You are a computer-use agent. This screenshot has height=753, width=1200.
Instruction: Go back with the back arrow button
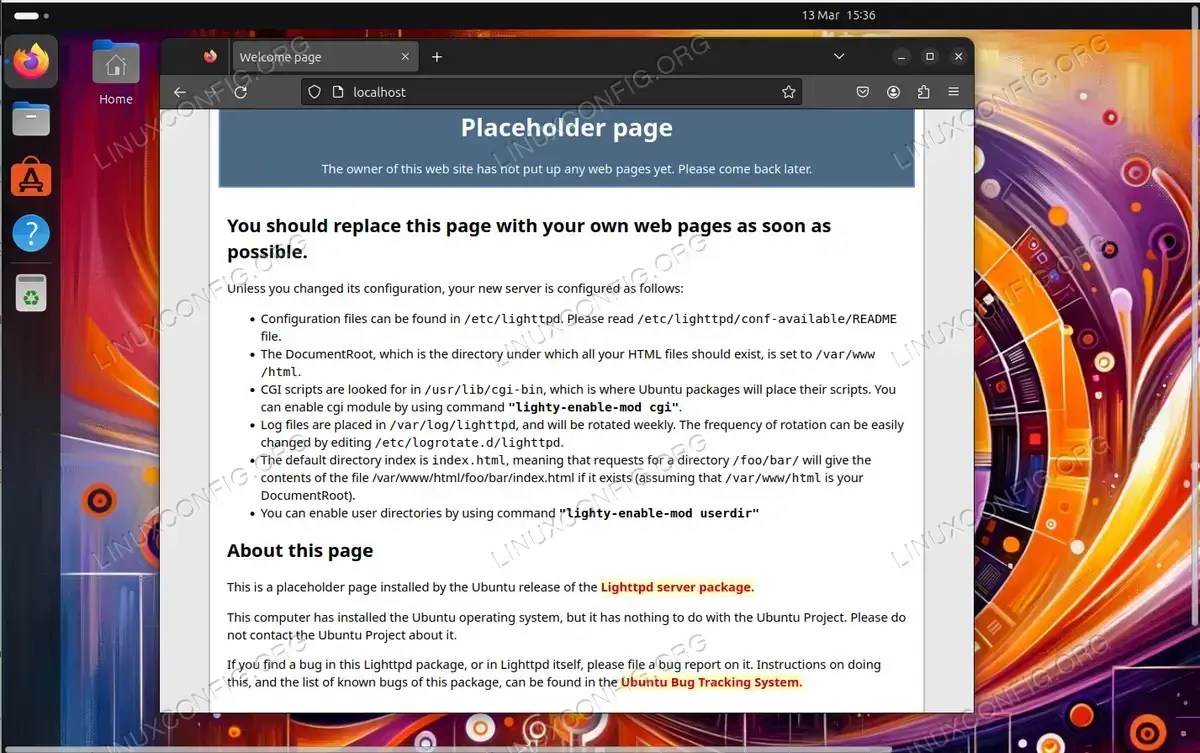pos(180,92)
